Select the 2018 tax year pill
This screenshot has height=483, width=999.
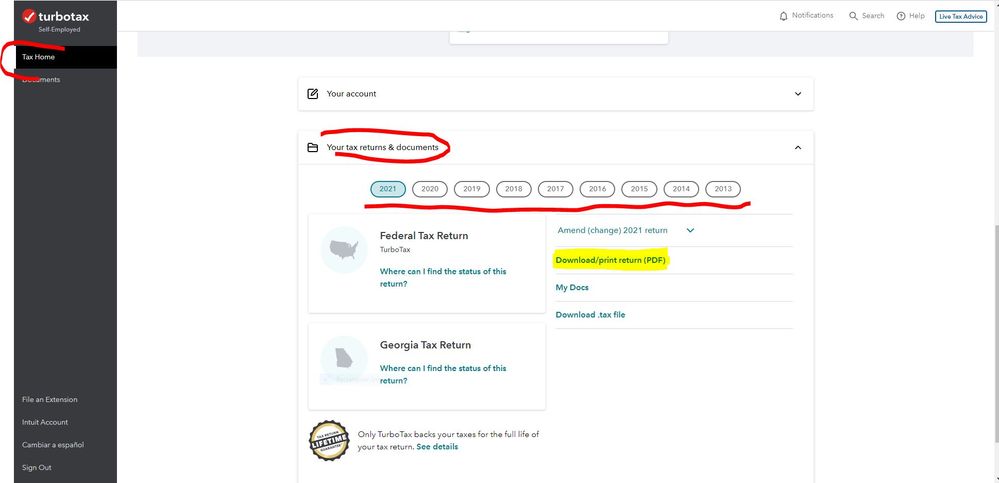[514, 189]
